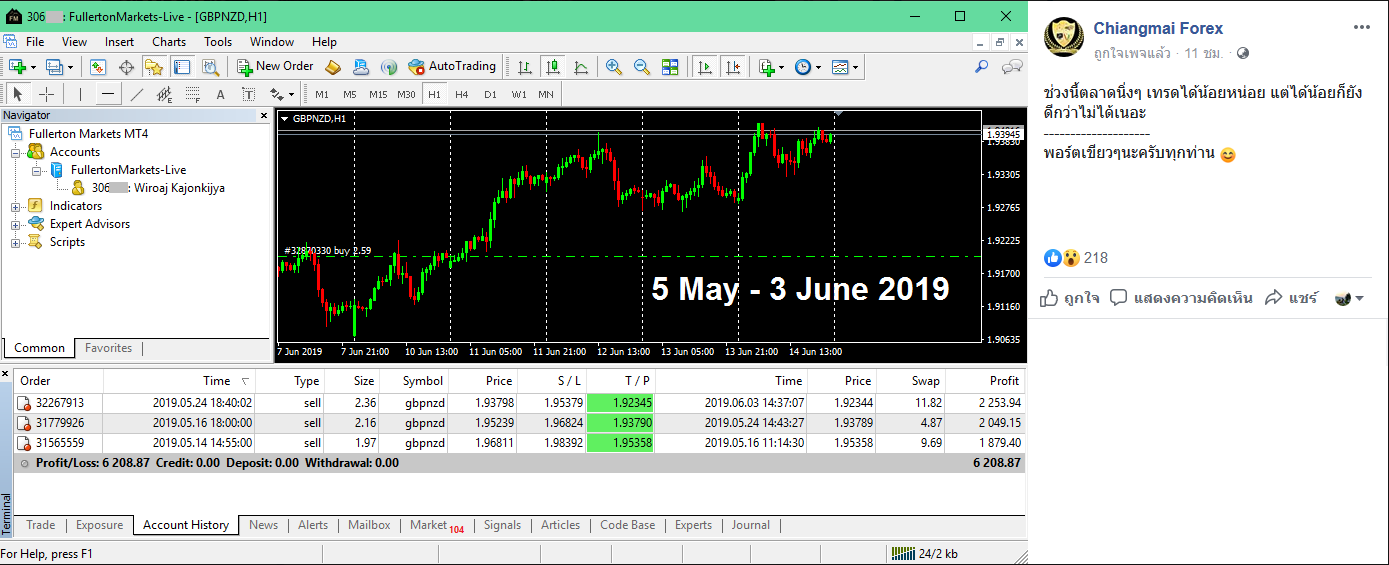Select the horizontal line tool
Image resolution: width=1389 pixels, height=565 pixels.
click(x=108, y=94)
